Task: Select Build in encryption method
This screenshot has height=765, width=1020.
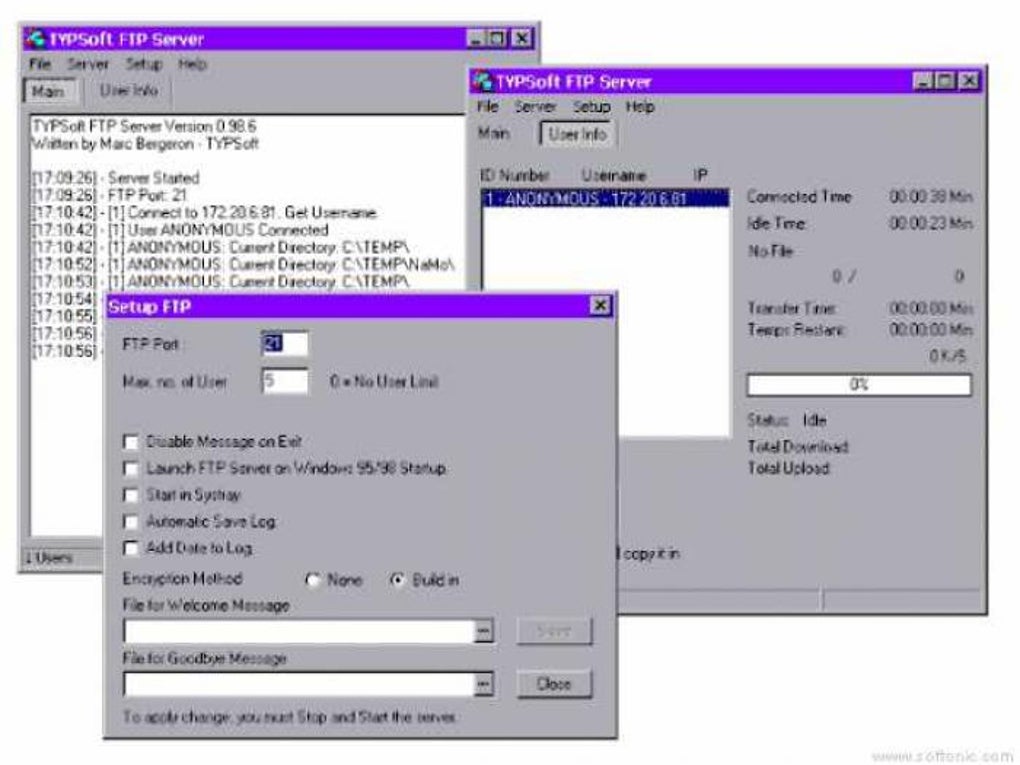Action: 397,580
